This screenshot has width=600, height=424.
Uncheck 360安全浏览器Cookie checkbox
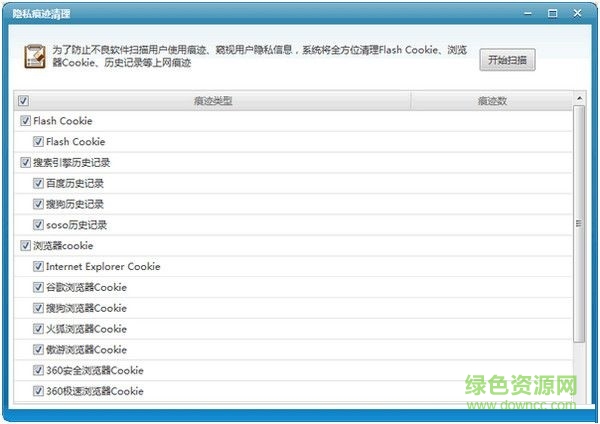(x=38, y=370)
